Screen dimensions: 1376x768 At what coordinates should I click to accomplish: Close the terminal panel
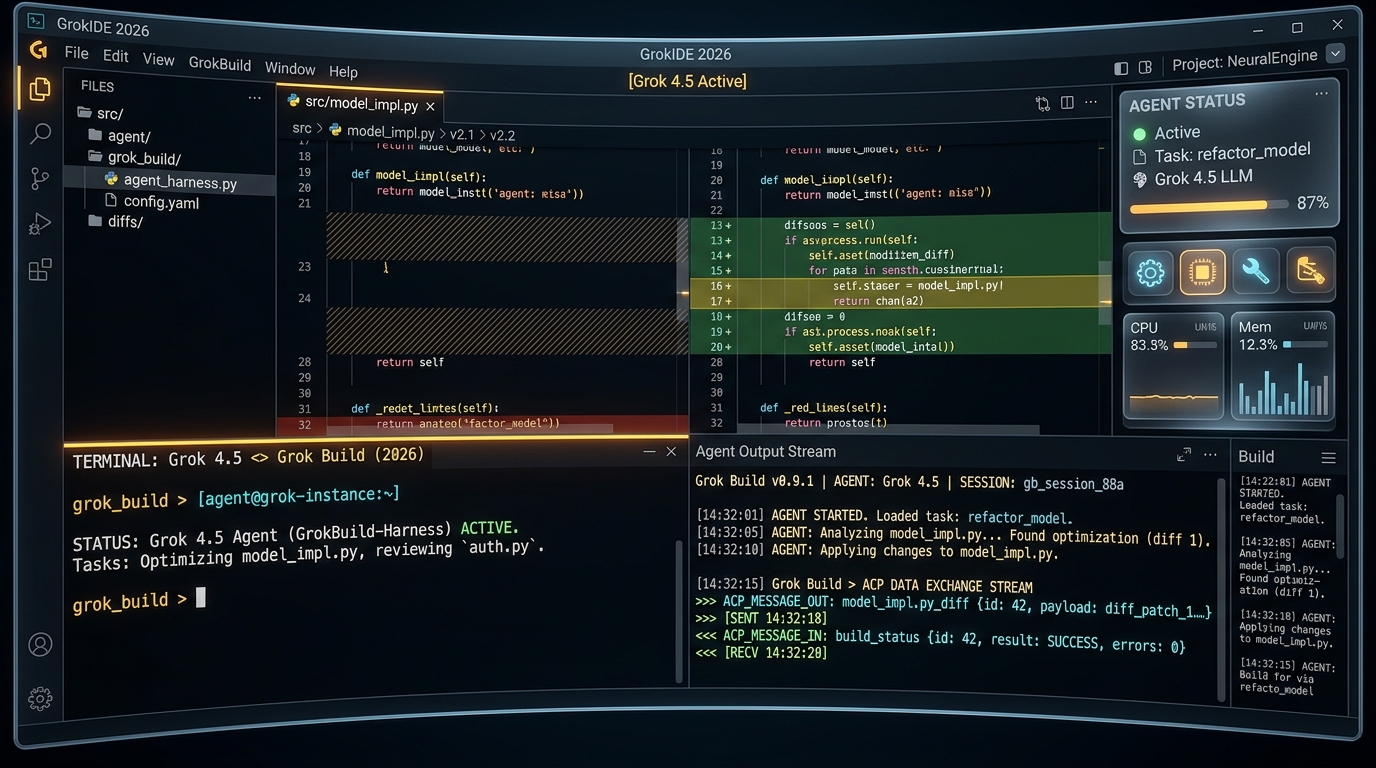(x=671, y=452)
